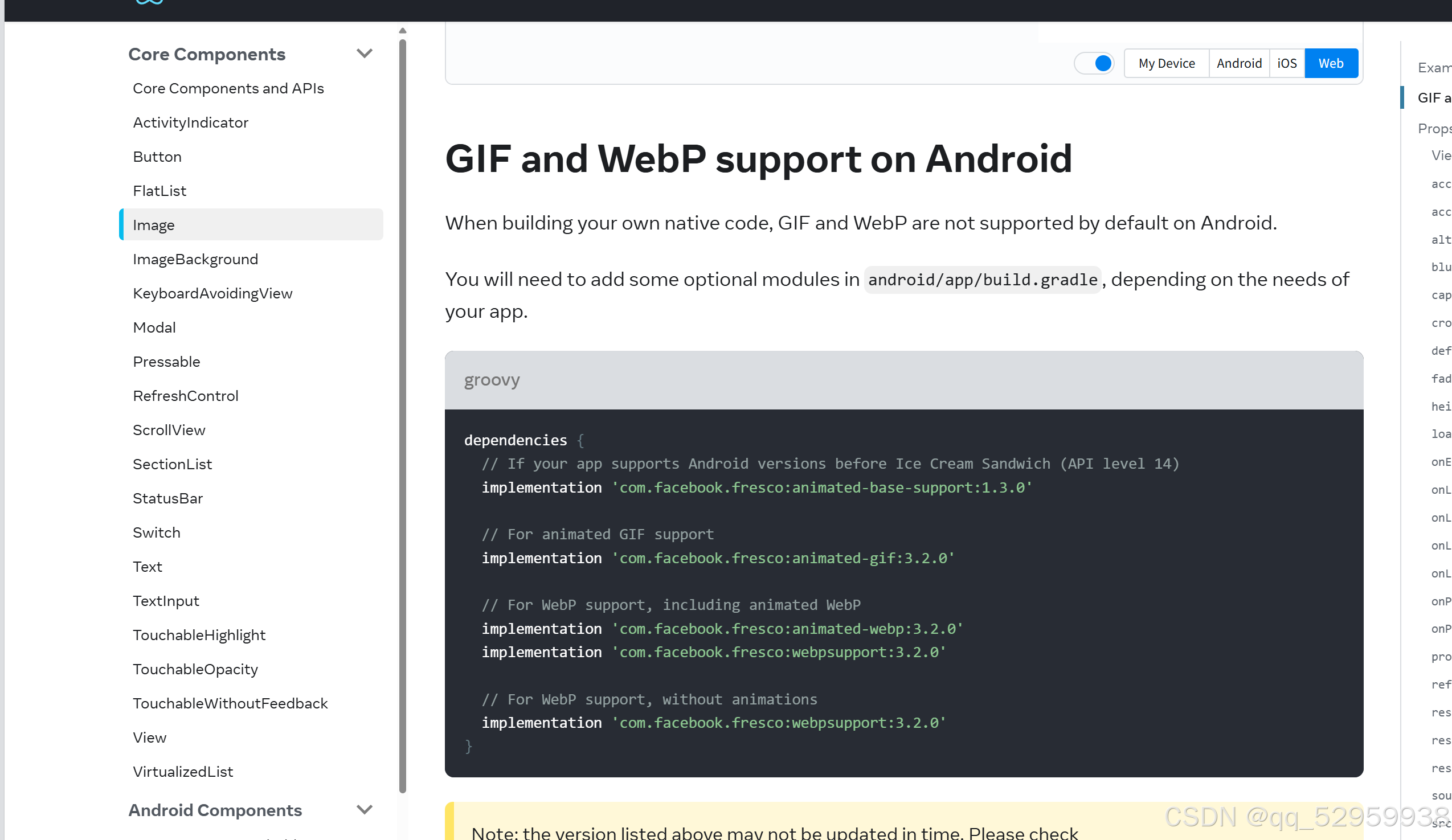Click the sidebar scrollbar up arrow
The height and width of the screenshot is (840, 1452).
click(403, 31)
